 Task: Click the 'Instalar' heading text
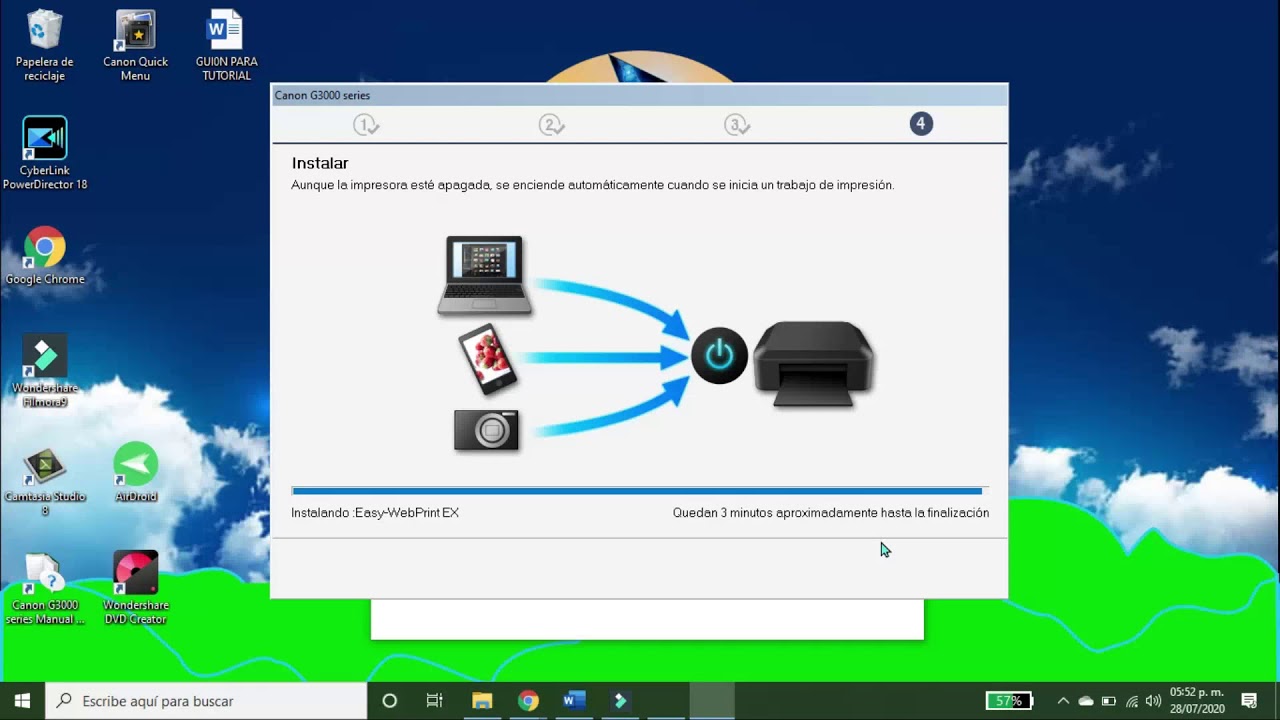click(320, 163)
